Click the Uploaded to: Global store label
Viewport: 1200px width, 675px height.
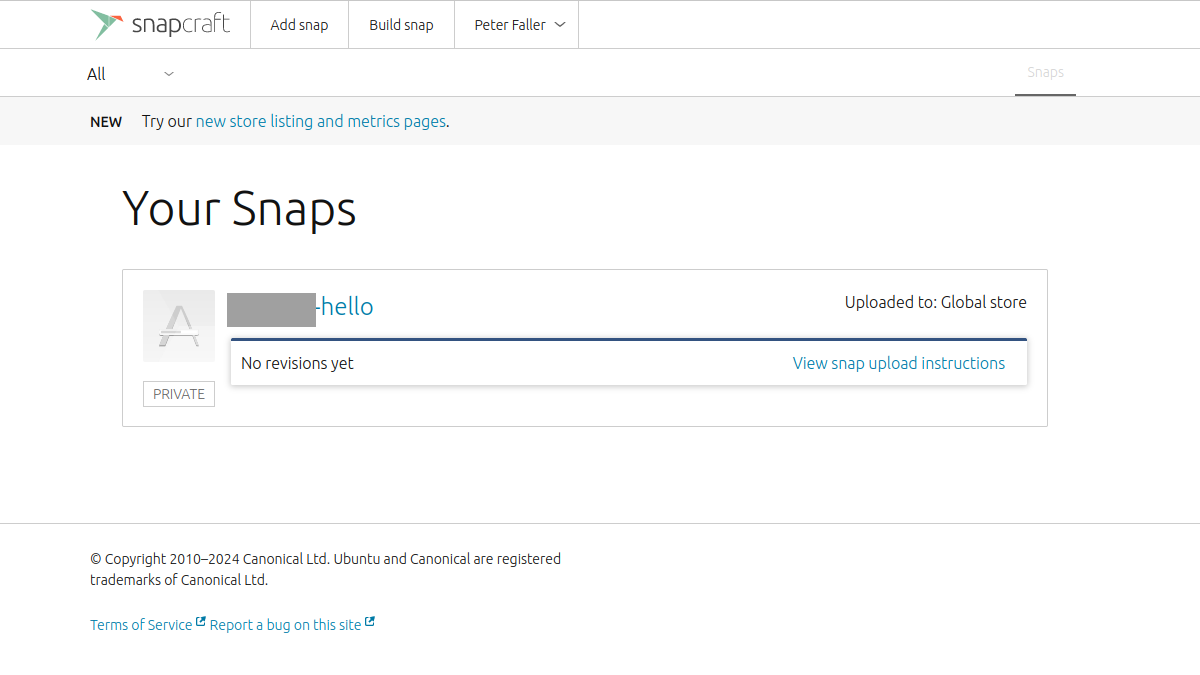point(935,302)
